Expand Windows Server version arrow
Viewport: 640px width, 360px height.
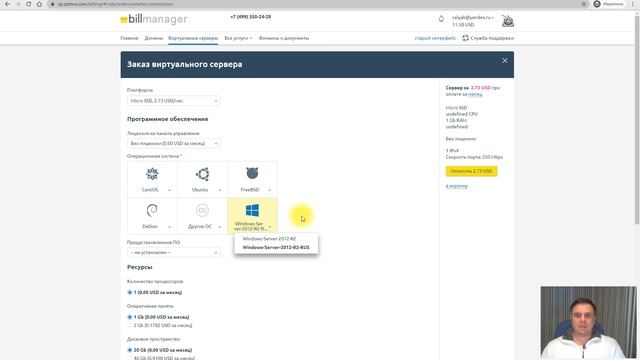click(270, 227)
